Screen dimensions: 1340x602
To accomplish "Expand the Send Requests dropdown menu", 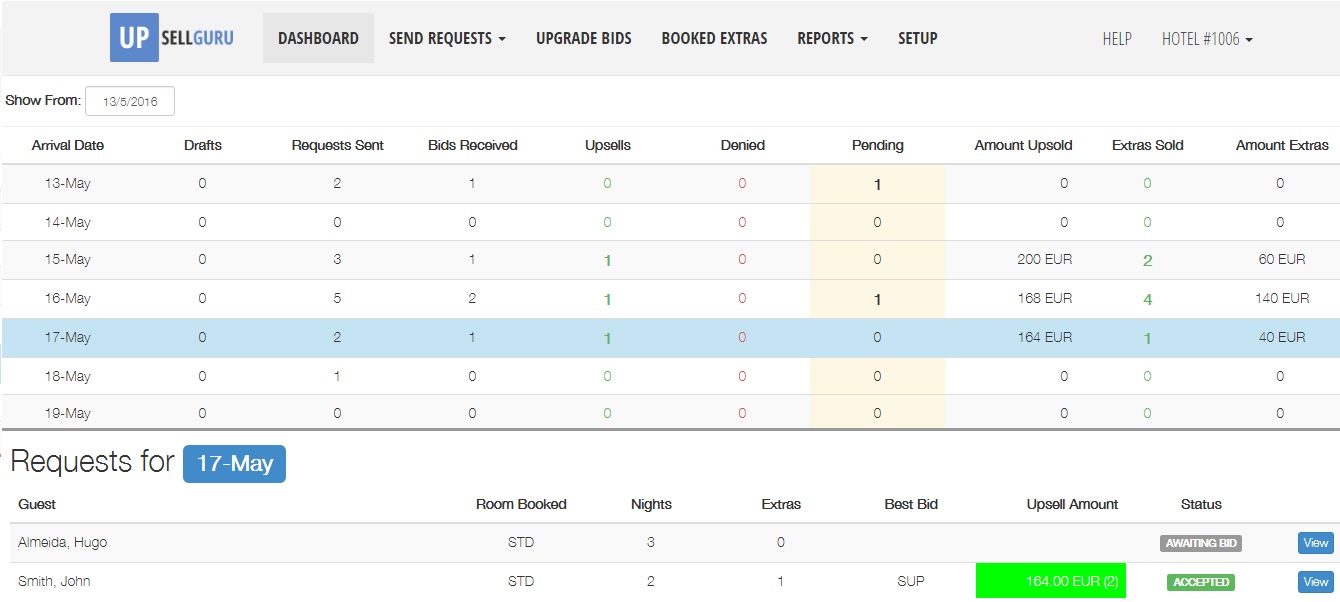I will pyautogui.click(x=447, y=38).
